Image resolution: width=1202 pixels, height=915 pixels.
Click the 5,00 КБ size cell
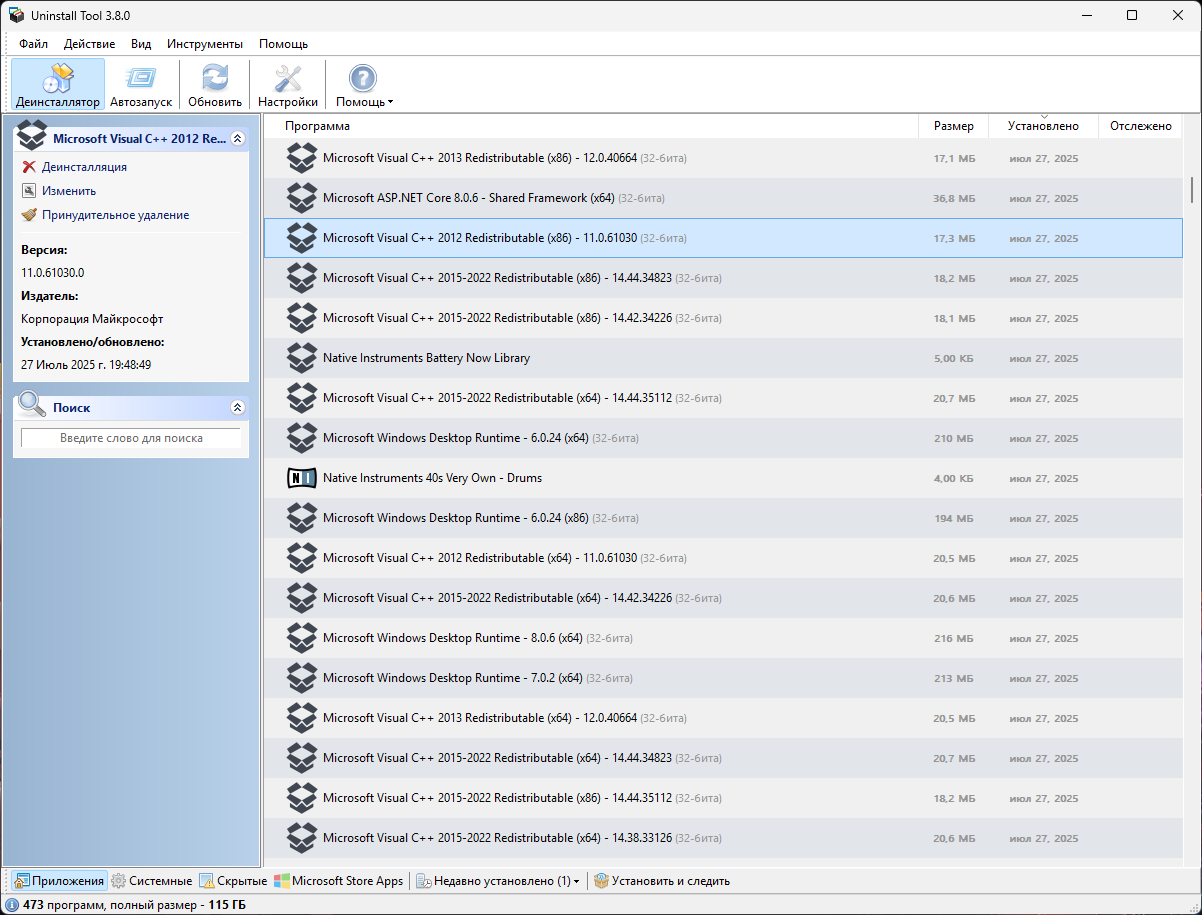[954, 358]
